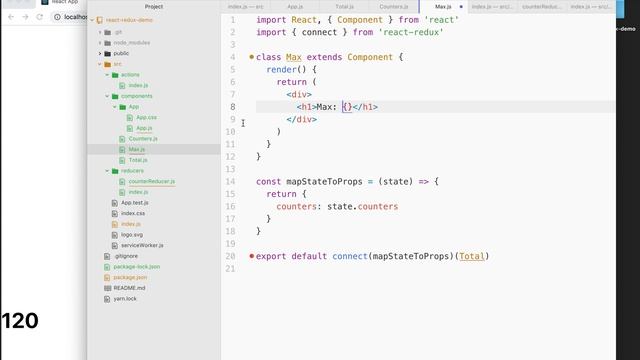This screenshot has height=360, width=640.
Task: Select Max.js in the project tree
Action: tap(137, 149)
